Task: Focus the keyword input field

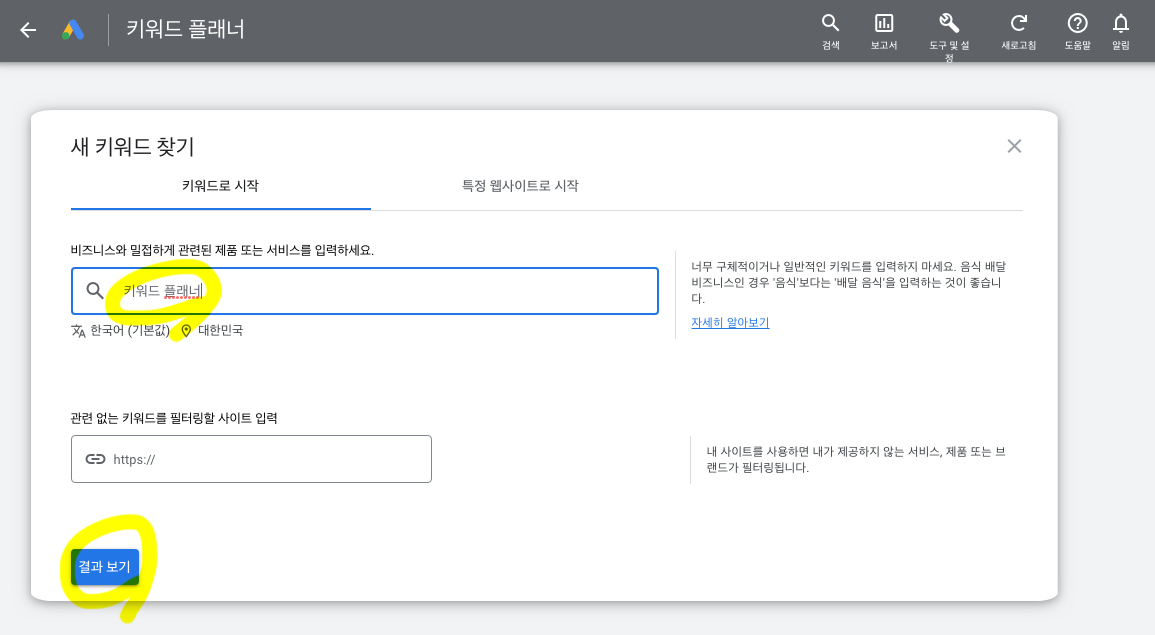Action: 365,291
